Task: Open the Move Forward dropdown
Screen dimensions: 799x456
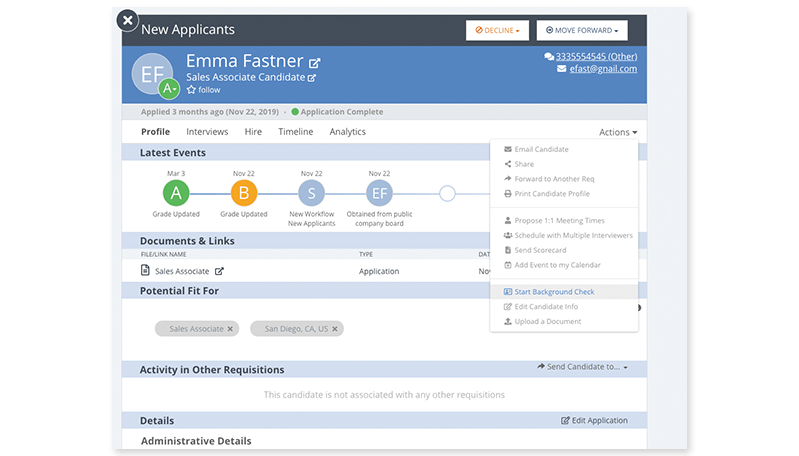Action: coord(581,30)
